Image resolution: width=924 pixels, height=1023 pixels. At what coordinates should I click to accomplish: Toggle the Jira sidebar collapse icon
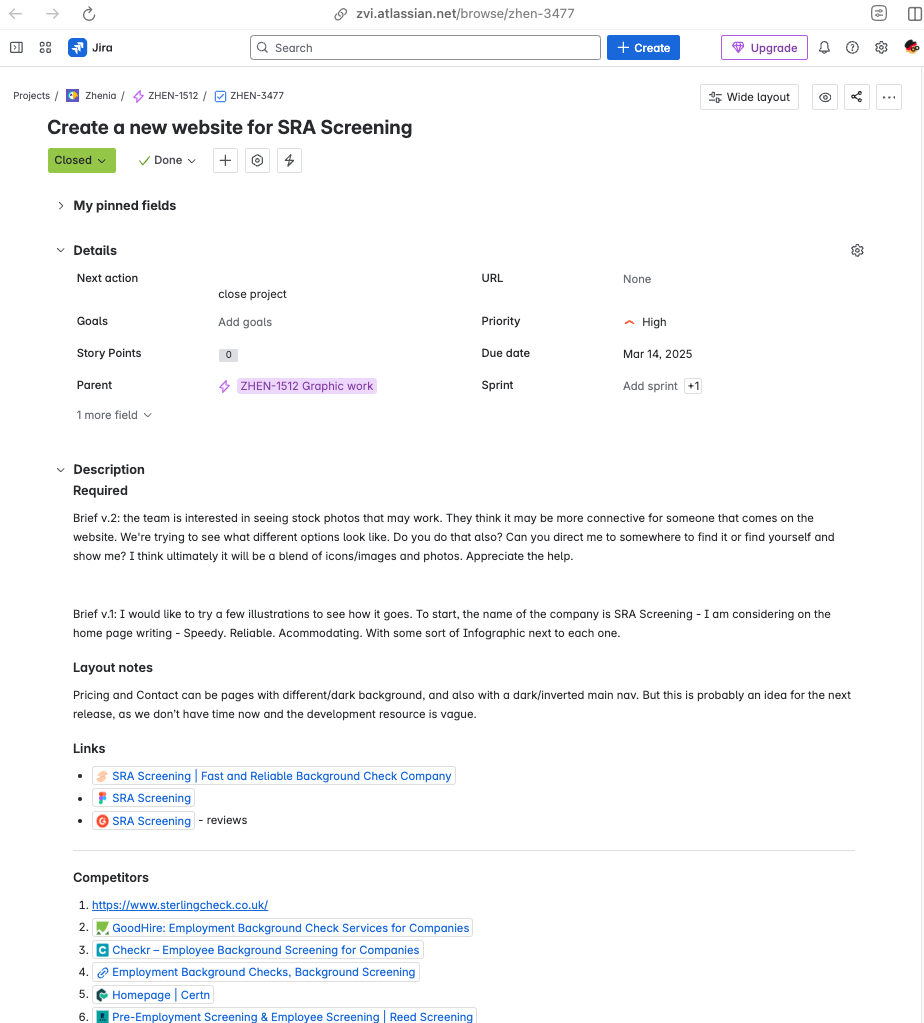16,48
